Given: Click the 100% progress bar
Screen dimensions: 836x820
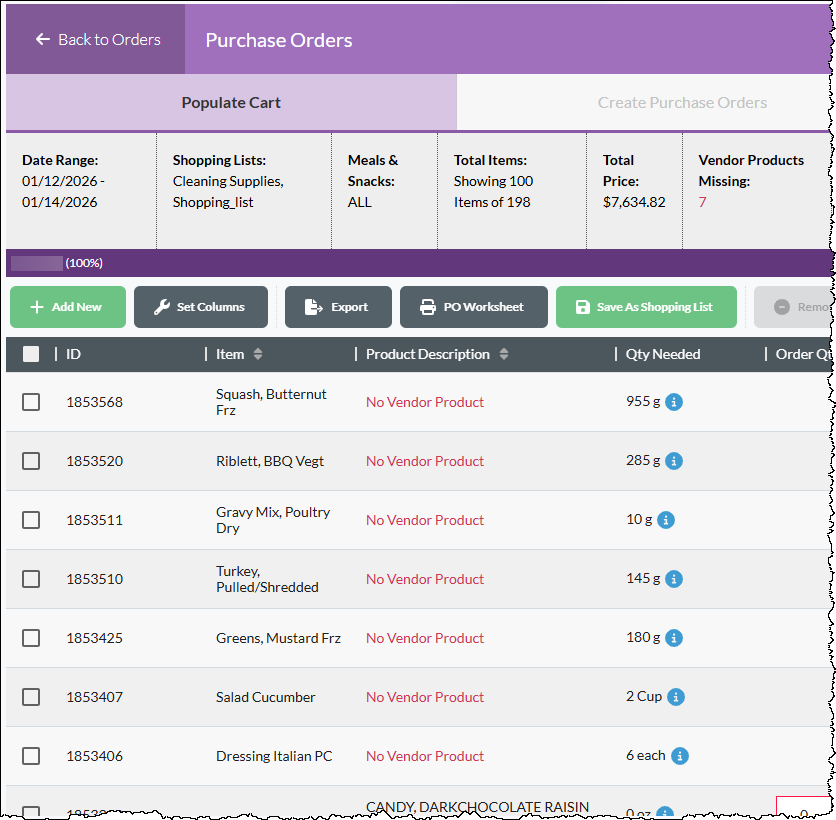Looking at the screenshot, I should tap(37, 263).
